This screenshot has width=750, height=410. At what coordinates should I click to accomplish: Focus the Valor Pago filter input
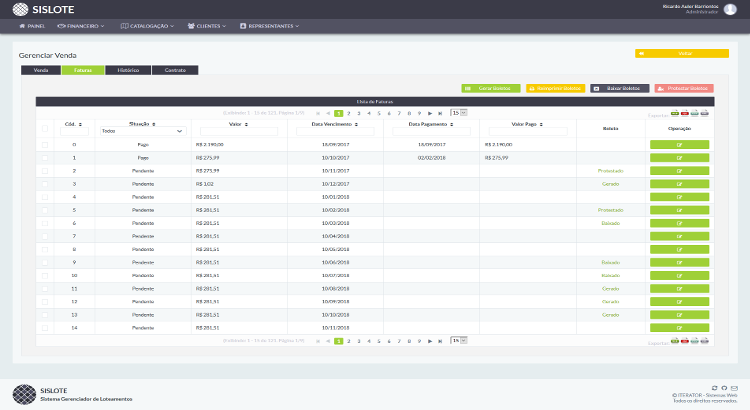coord(528,132)
